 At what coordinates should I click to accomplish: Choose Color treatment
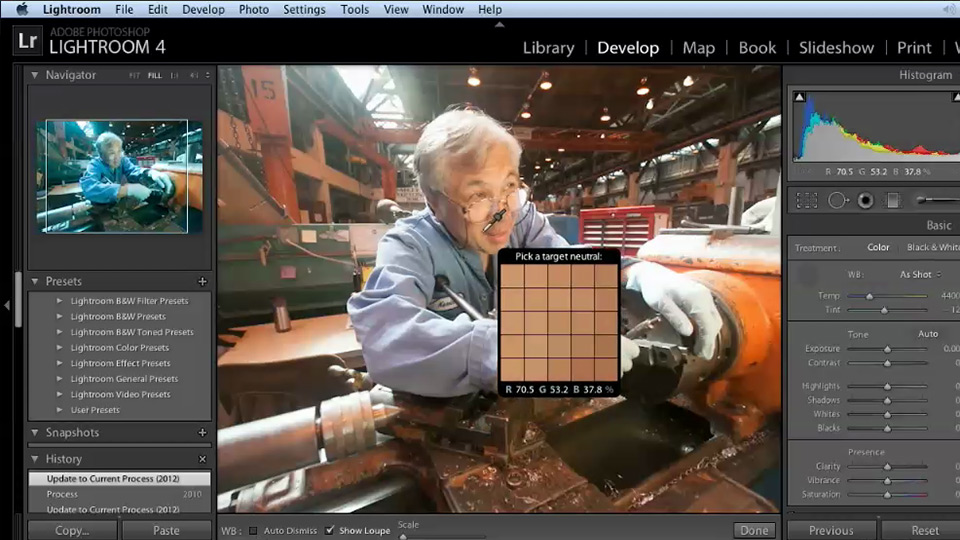pyautogui.click(x=878, y=247)
